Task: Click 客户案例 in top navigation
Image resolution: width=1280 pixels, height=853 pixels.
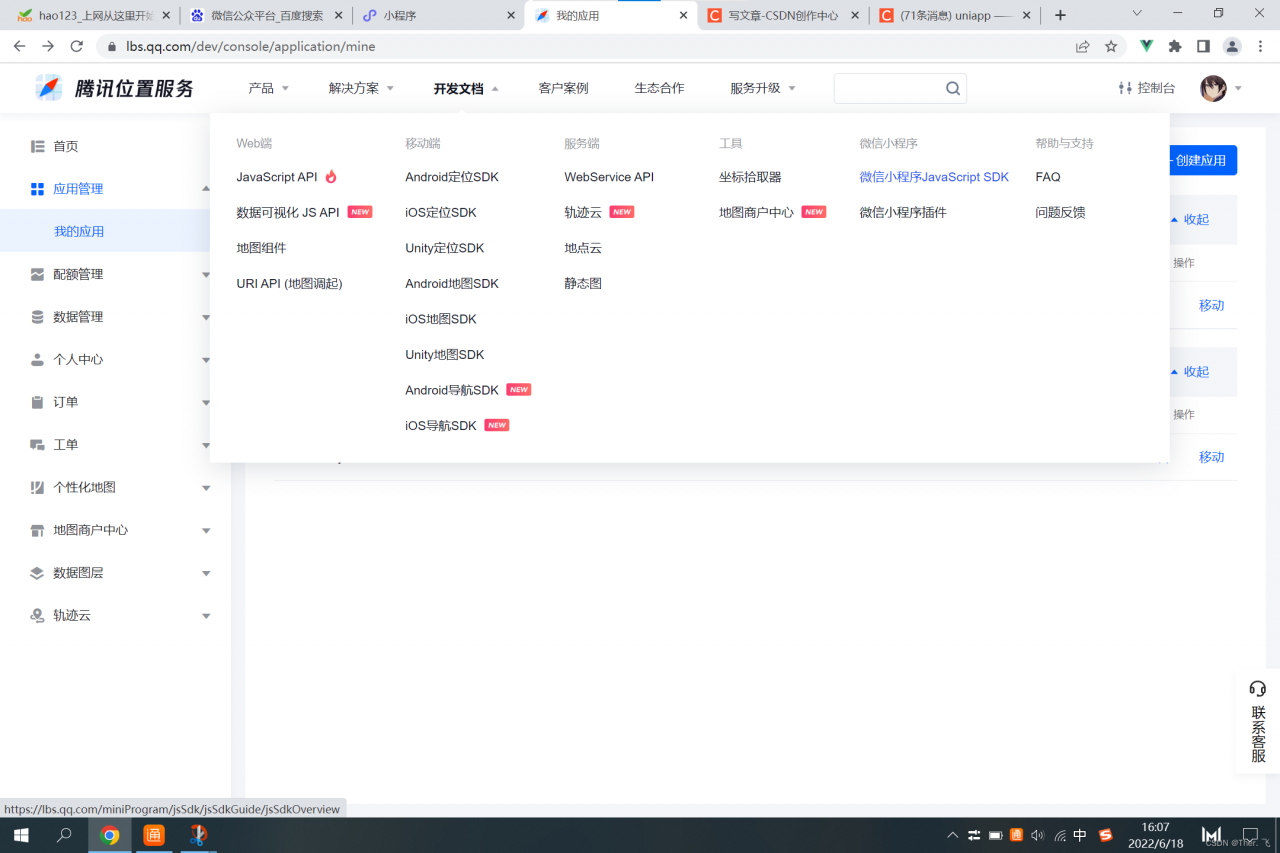Action: click(x=563, y=88)
